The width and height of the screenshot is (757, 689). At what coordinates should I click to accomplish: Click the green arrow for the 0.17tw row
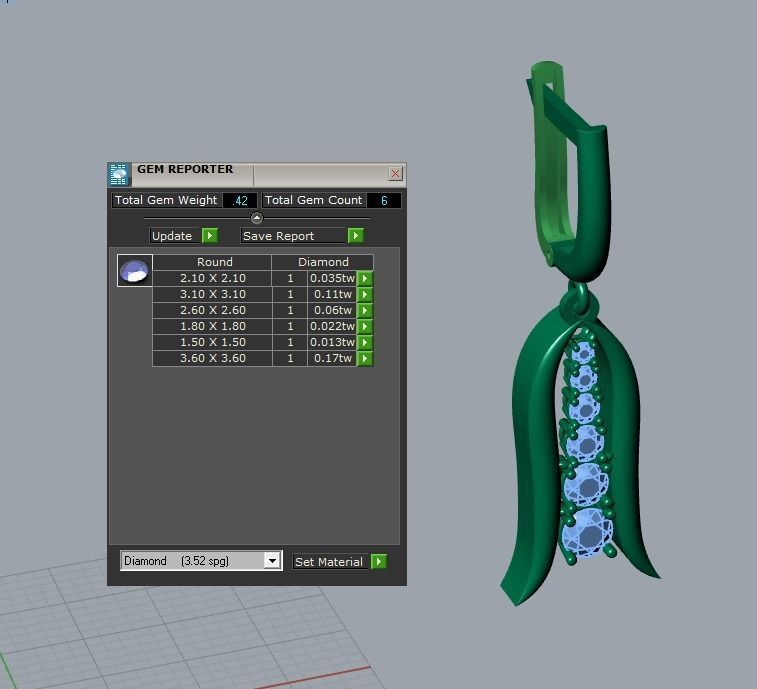point(365,358)
